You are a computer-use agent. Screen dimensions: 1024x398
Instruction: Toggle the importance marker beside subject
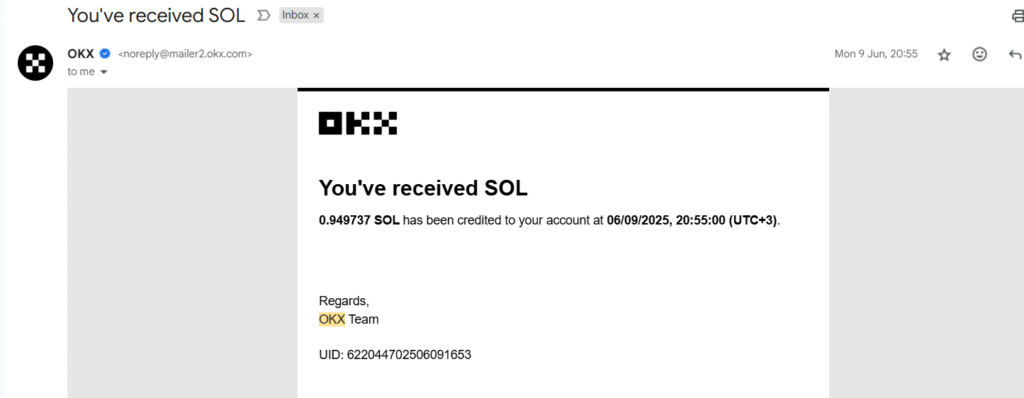[263, 15]
